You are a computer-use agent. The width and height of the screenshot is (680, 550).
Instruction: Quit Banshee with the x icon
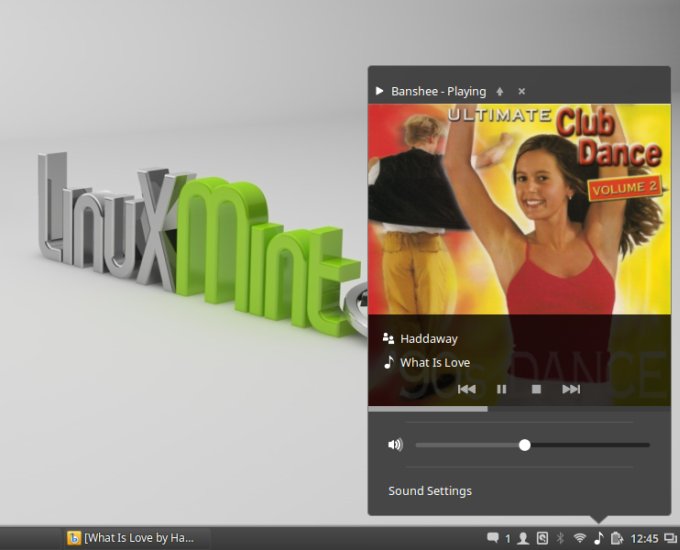(522, 92)
